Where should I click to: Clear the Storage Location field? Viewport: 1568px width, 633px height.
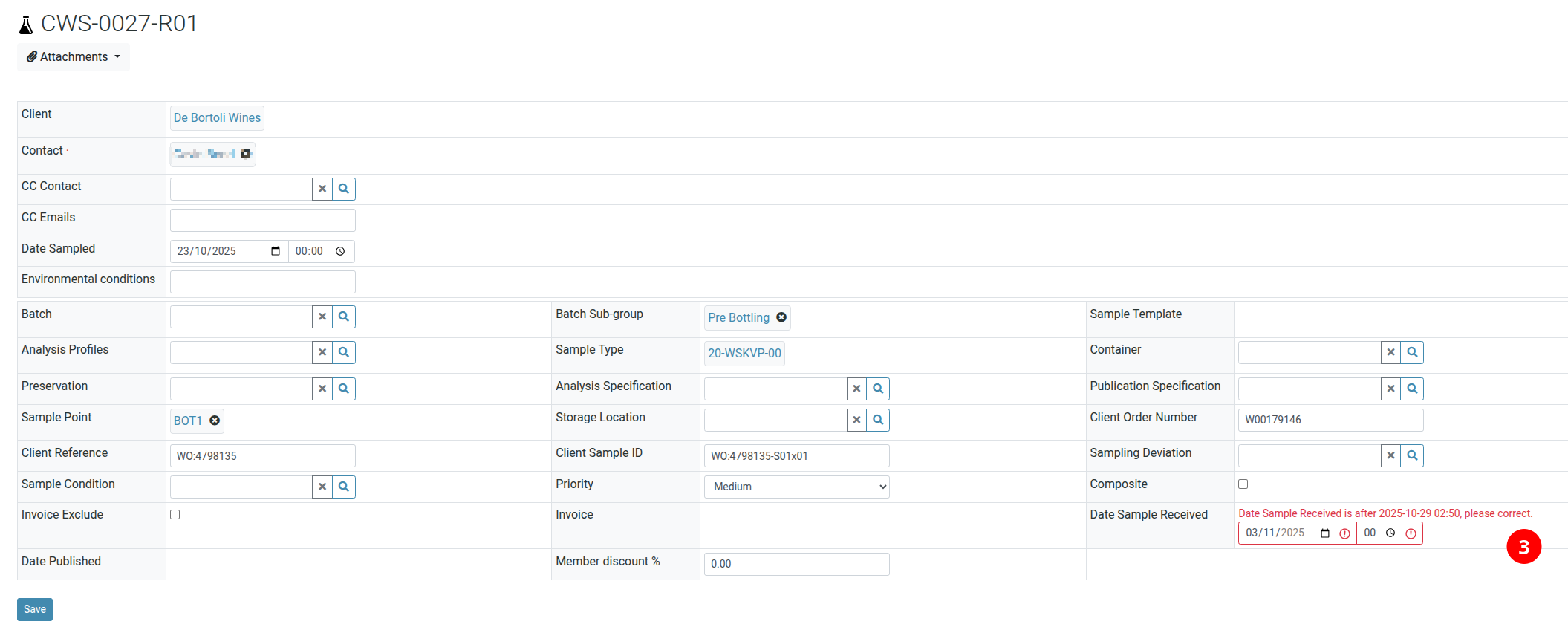pos(856,420)
